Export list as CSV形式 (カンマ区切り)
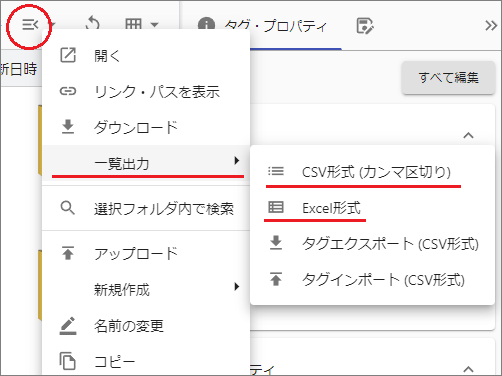This screenshot has width=502, height=376. point(372,172)
